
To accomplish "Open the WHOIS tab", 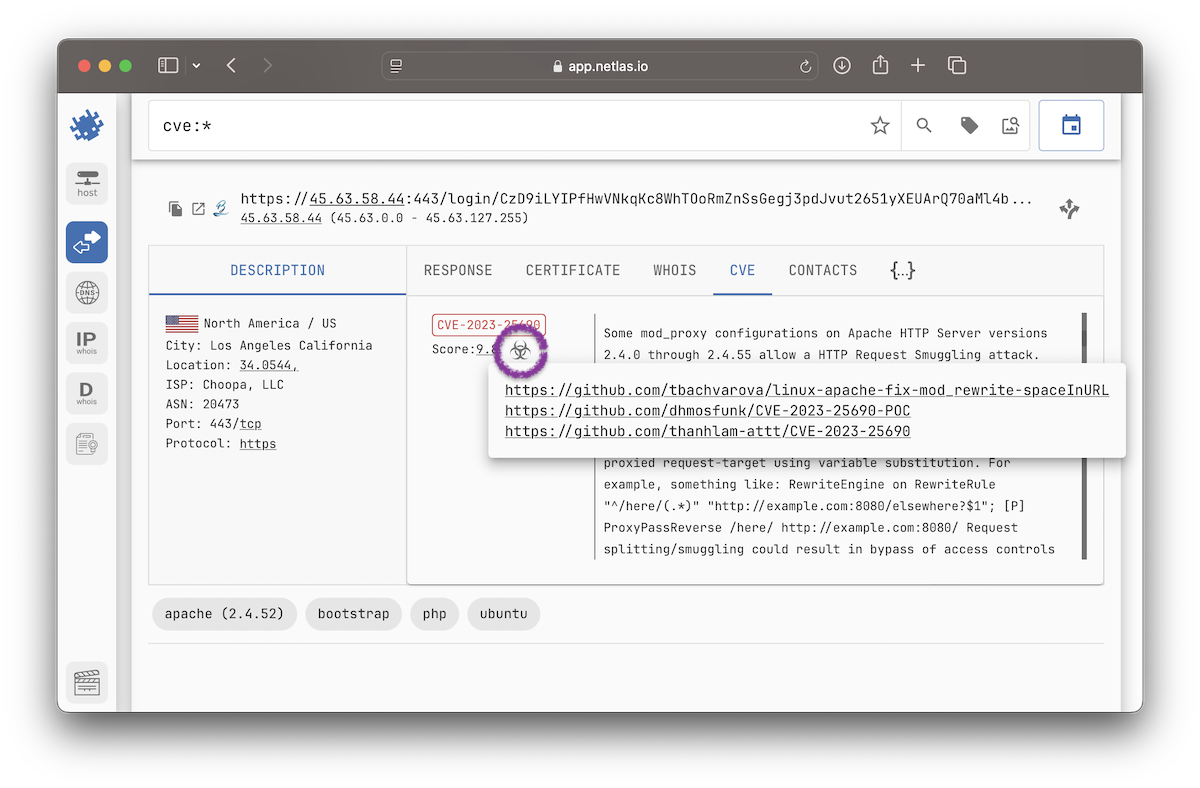I will [x=674, y=270].
